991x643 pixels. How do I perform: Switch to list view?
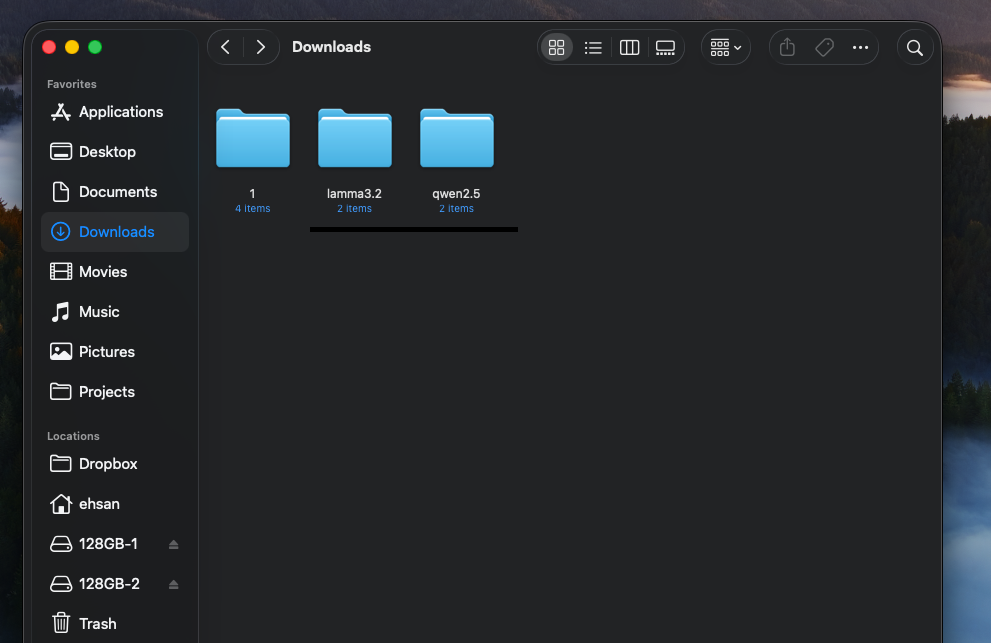[x=593, y=47]
